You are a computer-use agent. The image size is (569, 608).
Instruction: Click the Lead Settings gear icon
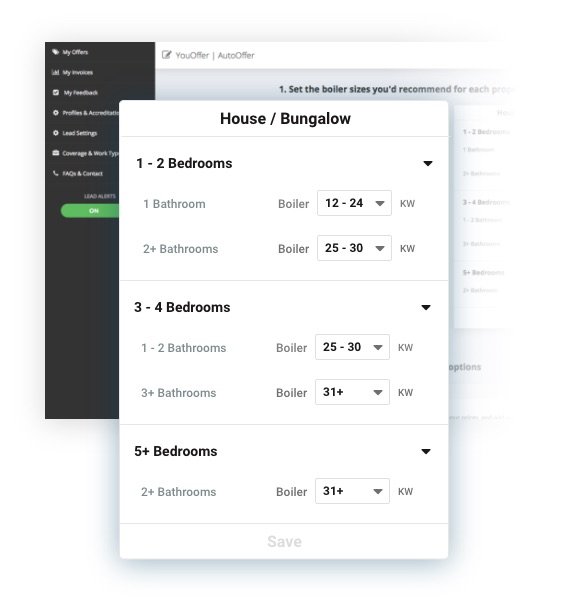pyautogui.click(x=55, y=133)
